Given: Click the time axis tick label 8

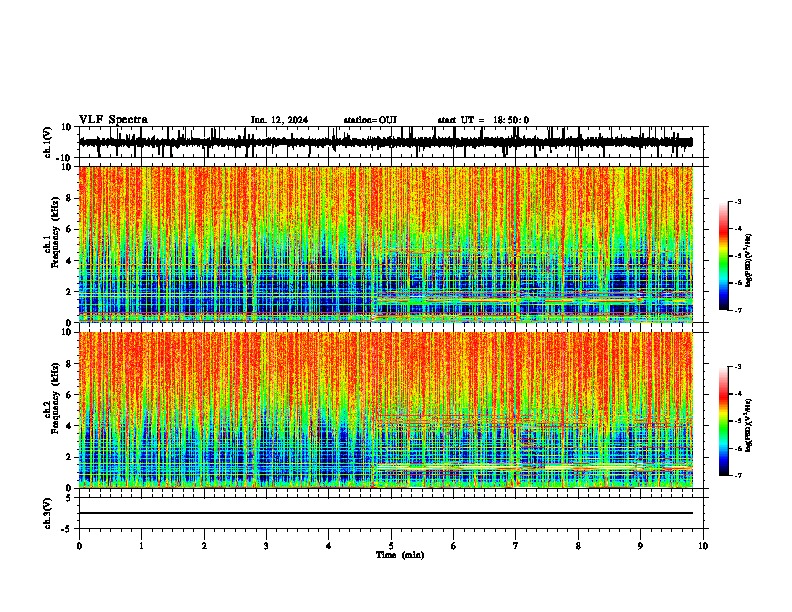Looking at the screenshot, I should 578,546.
